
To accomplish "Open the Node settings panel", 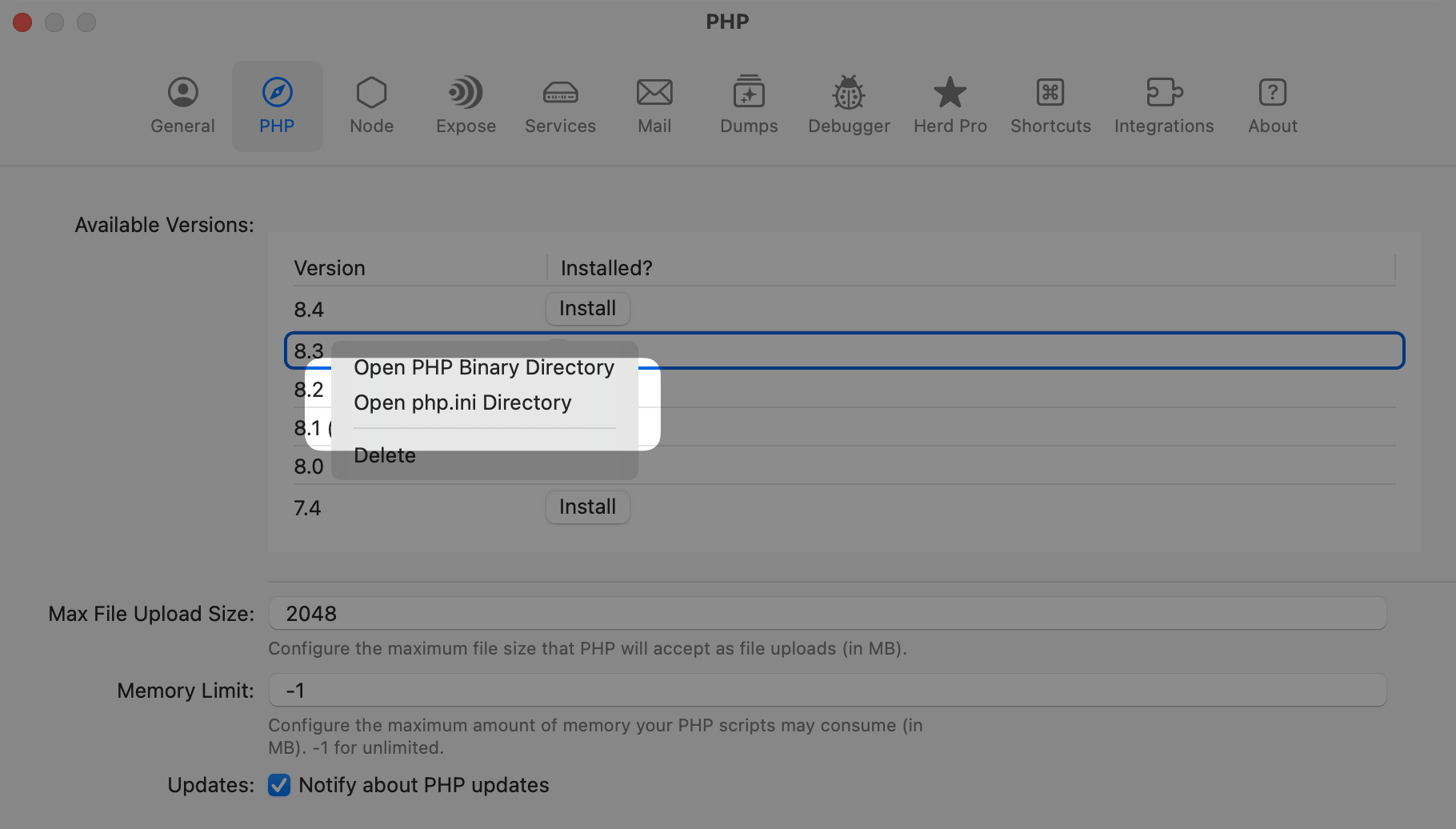I will pos(370,105).
